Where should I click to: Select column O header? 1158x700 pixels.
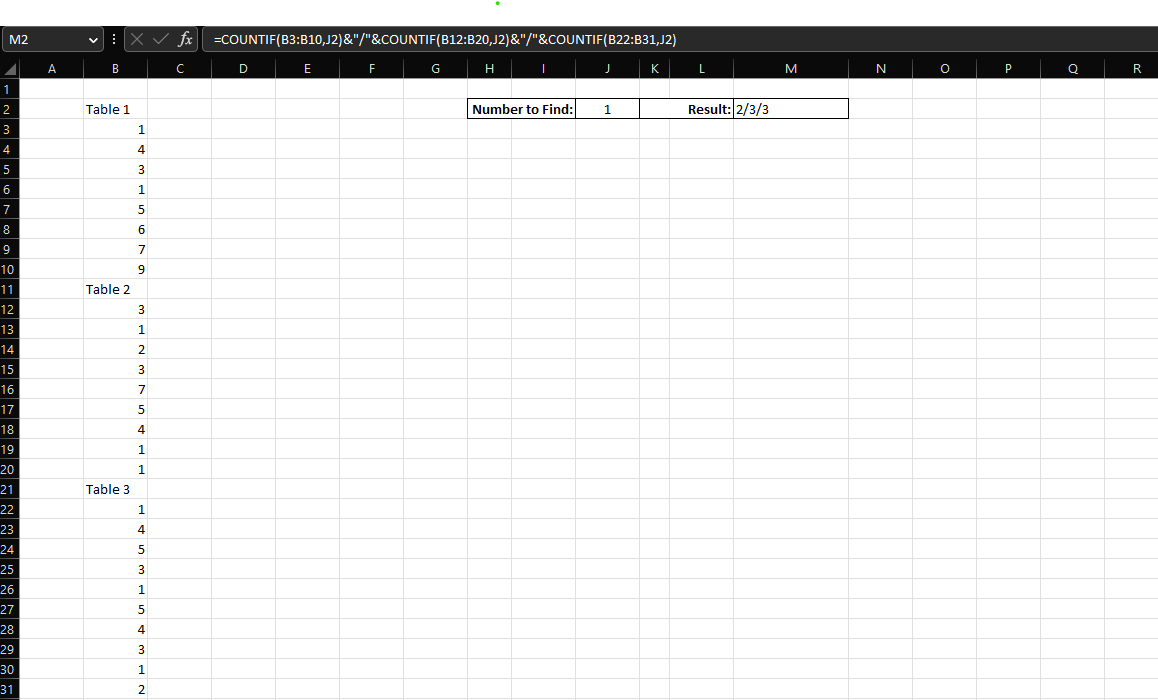pos(945,69)
